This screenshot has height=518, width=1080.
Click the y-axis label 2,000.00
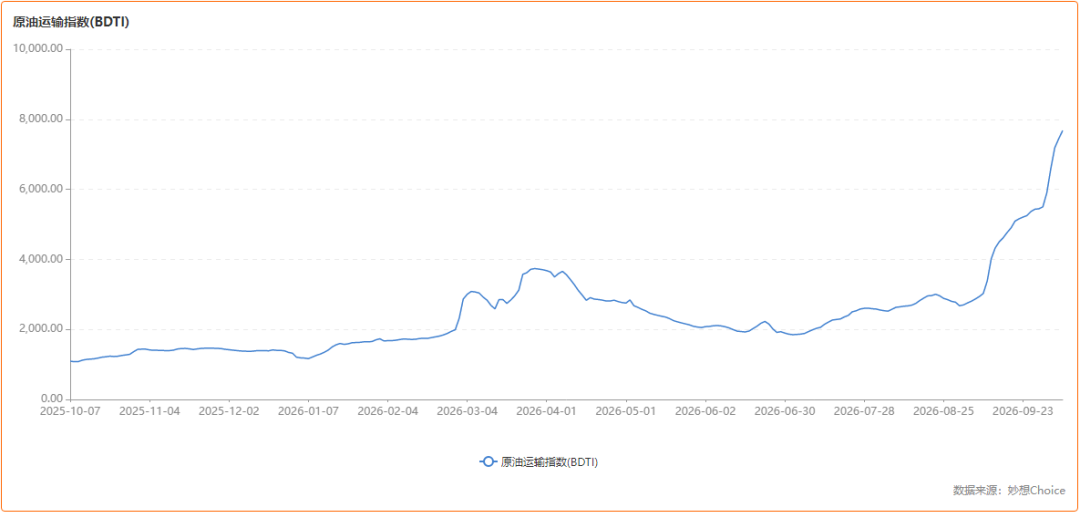click(x=42, y=329)
